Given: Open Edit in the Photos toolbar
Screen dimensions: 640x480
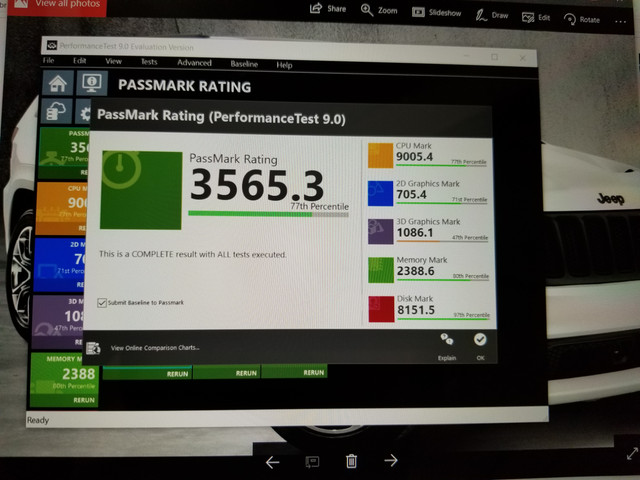Looking at the screenshot, I should (x=528, y=18).
